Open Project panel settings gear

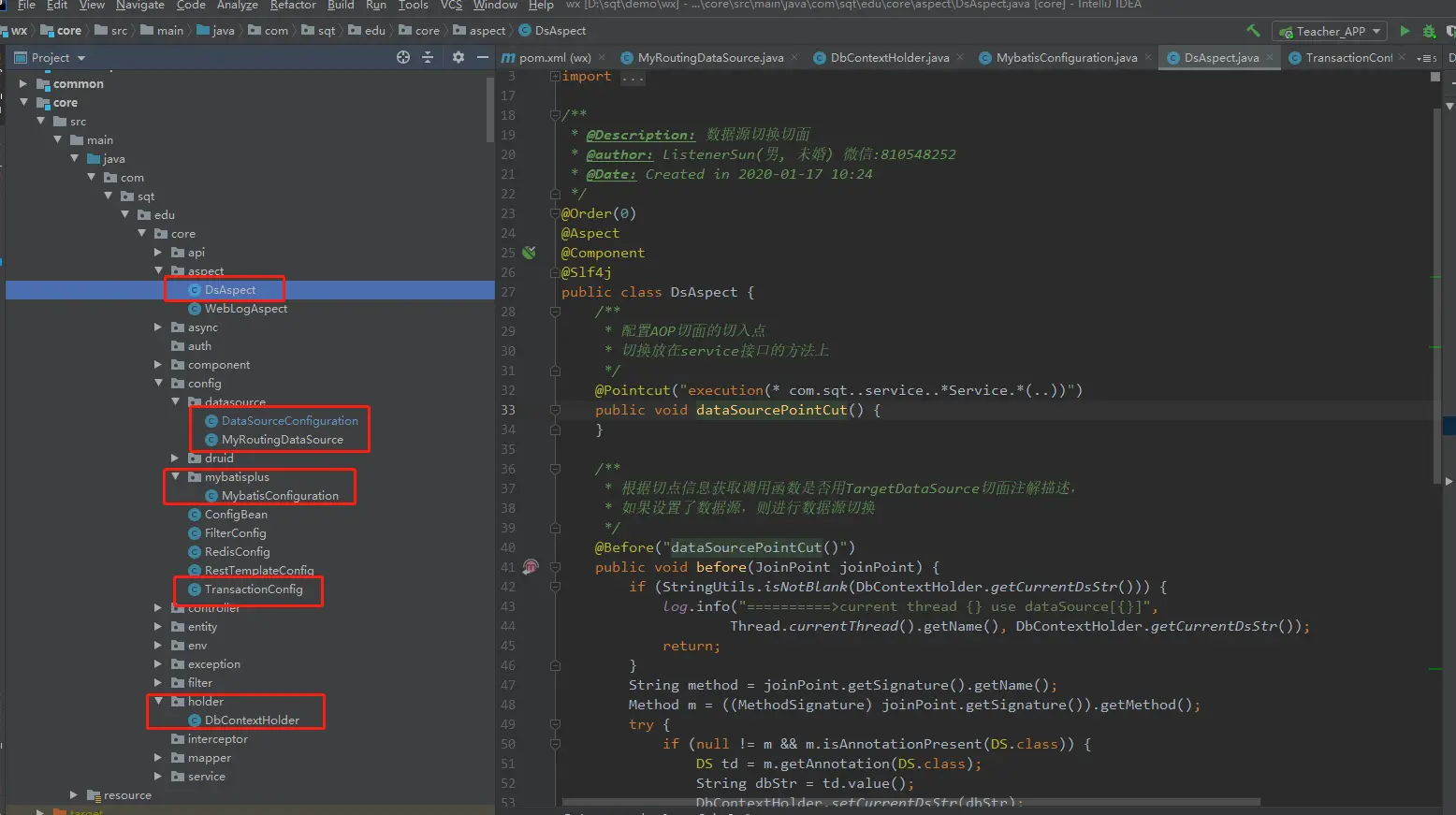[458, 57]
